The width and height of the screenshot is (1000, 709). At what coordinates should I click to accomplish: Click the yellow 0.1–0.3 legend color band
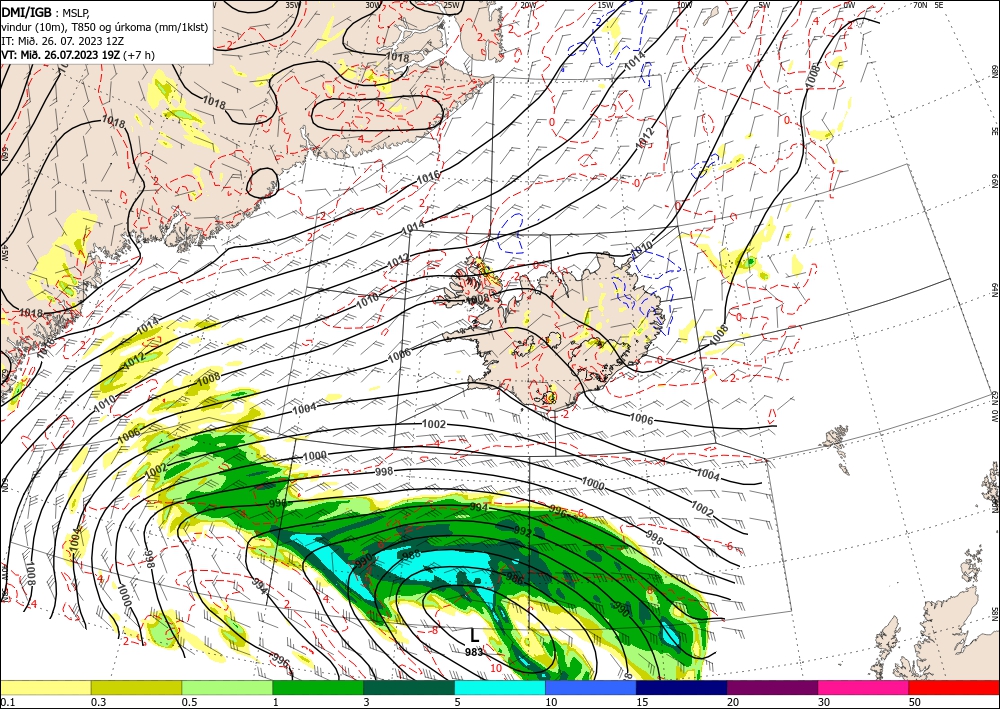click(x=45, y=687)
